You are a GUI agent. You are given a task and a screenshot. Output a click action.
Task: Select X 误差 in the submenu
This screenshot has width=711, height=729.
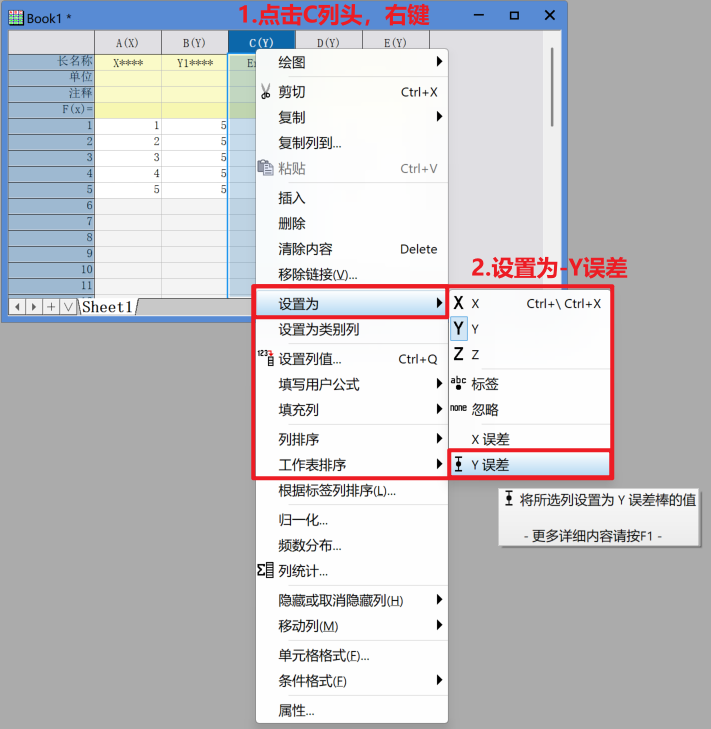[x=490, y=439]
